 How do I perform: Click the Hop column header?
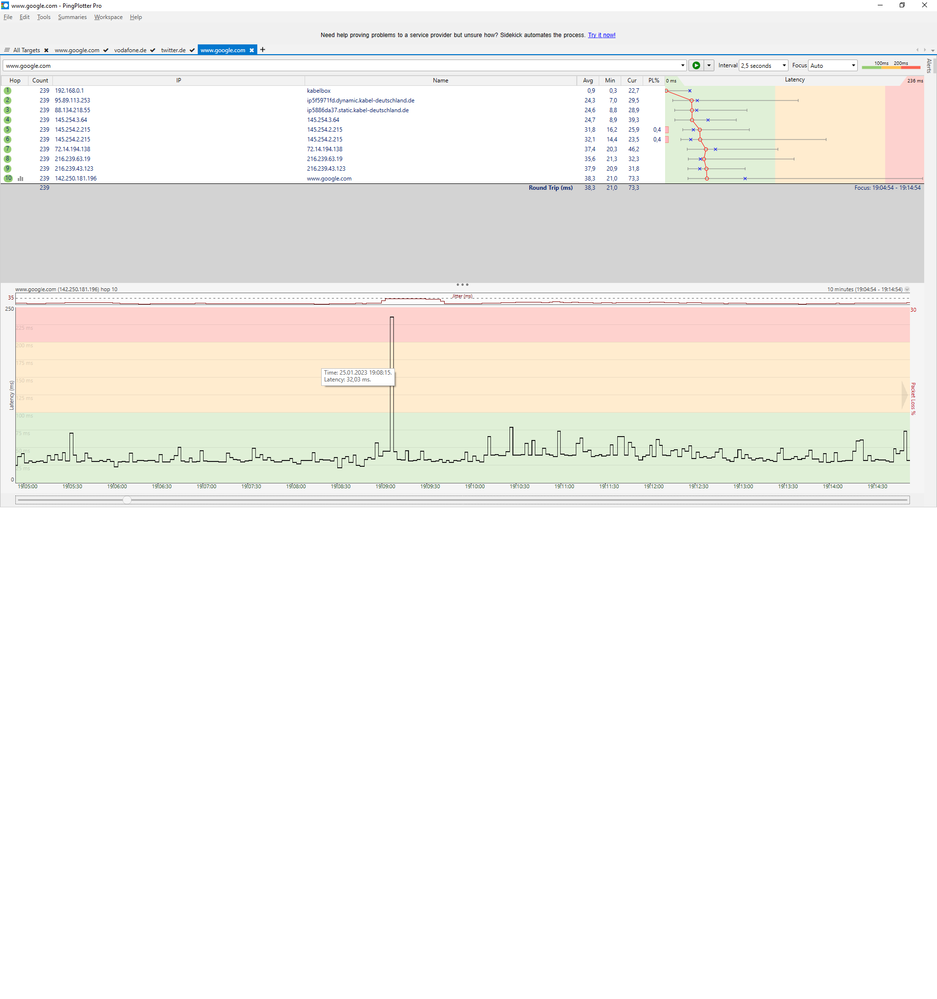(x=15, y=80)
